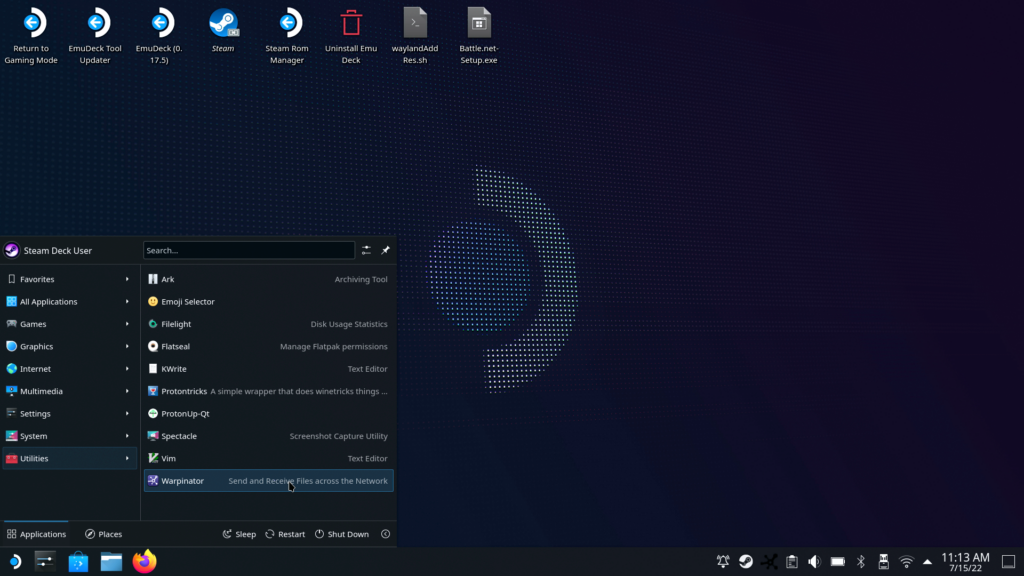The height and width of the screenshot is (576, 1024).
Task: Select the Utilities category
Action: (69, 458)
